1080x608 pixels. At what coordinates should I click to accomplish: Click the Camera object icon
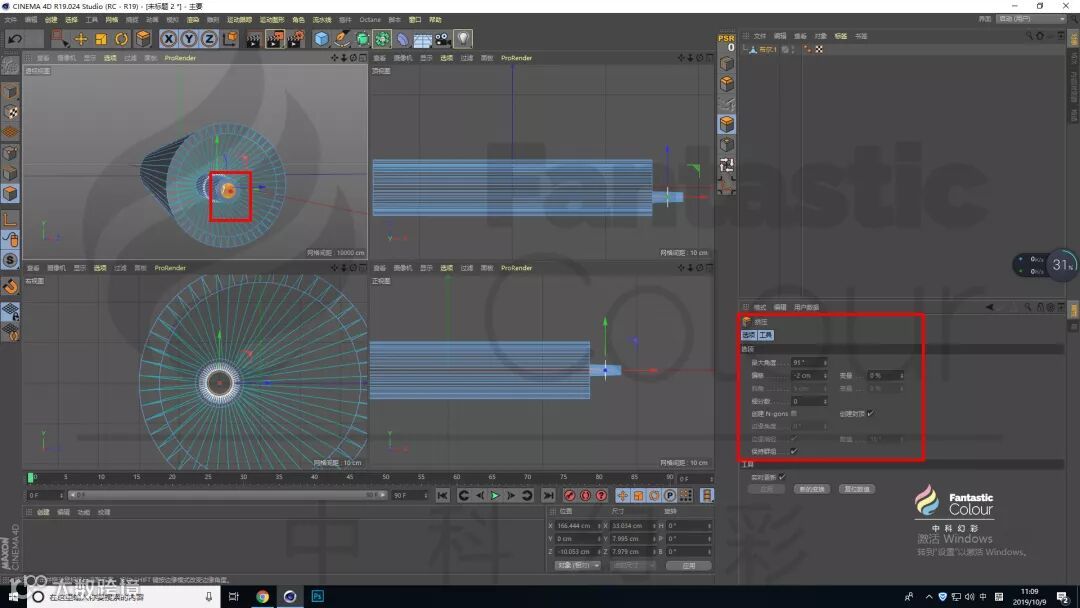click(442, 39)
